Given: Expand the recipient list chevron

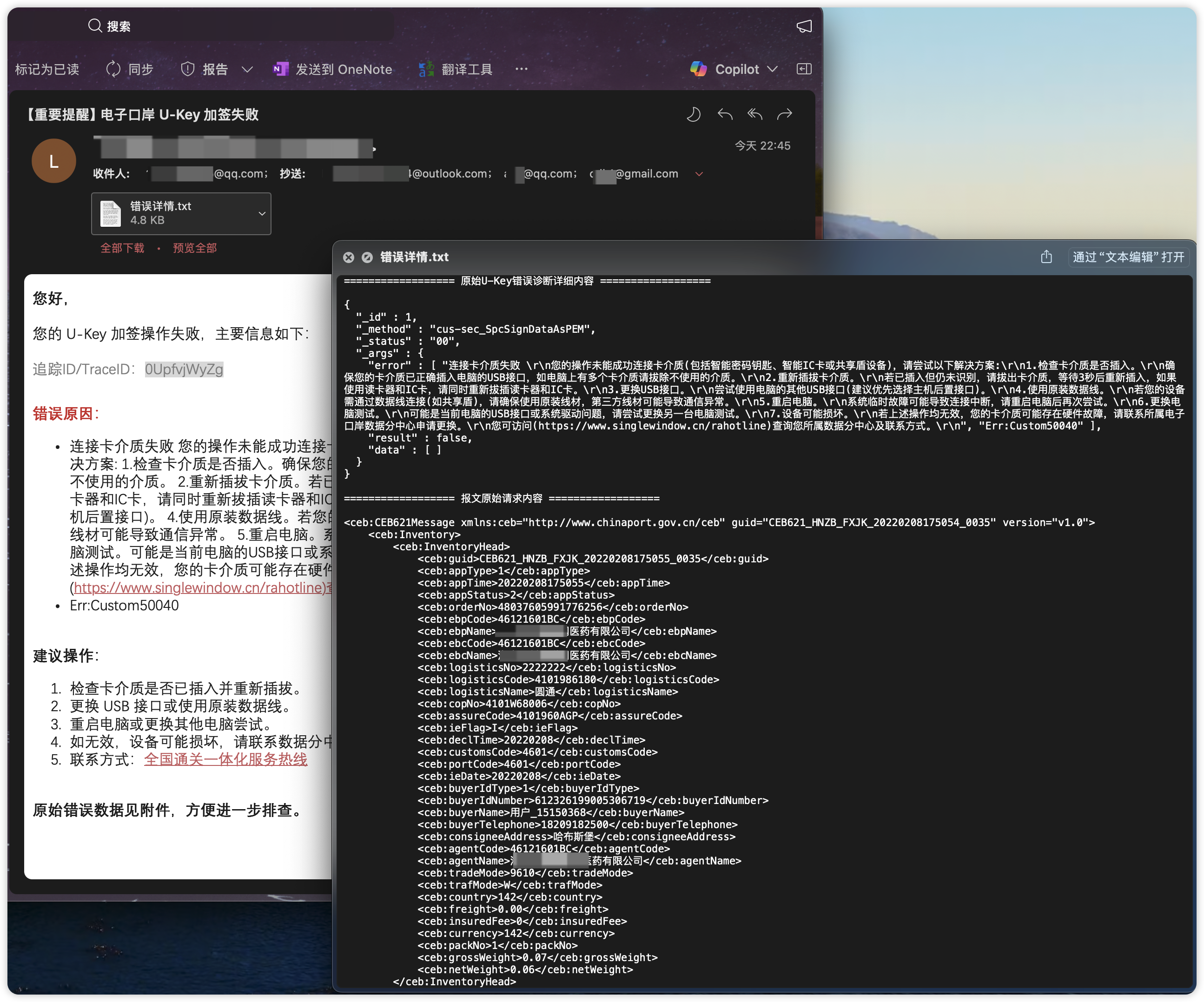Looking at the screenshot, I should (x=699, y=174).
